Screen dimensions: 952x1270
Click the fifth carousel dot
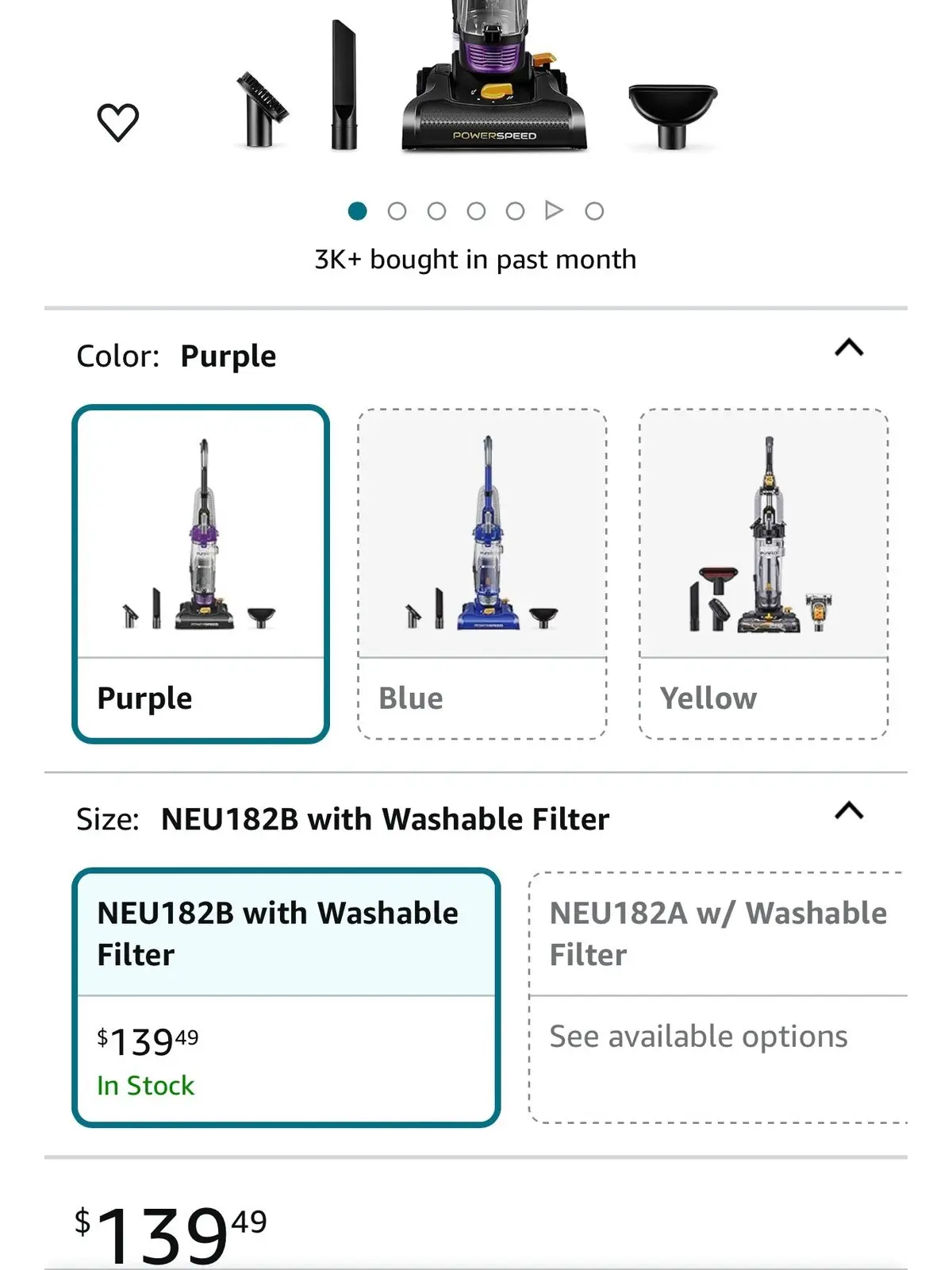point(515,211)
